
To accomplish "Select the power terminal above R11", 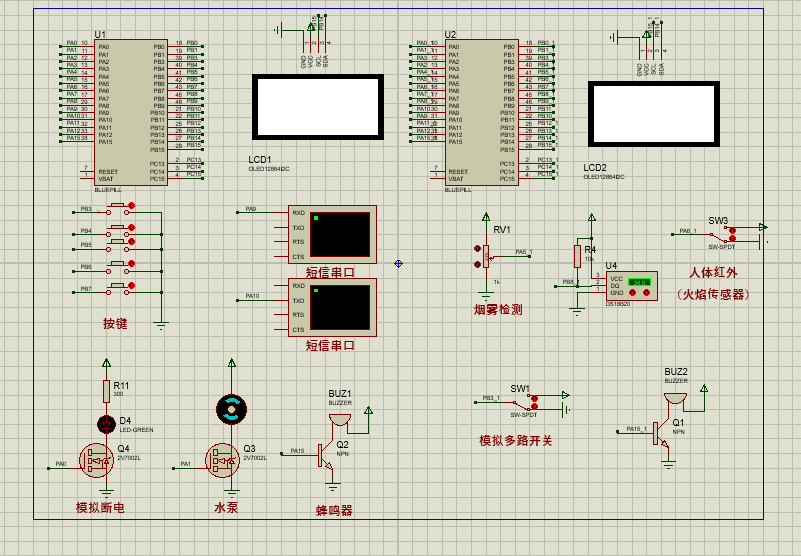I will point(106,363).
